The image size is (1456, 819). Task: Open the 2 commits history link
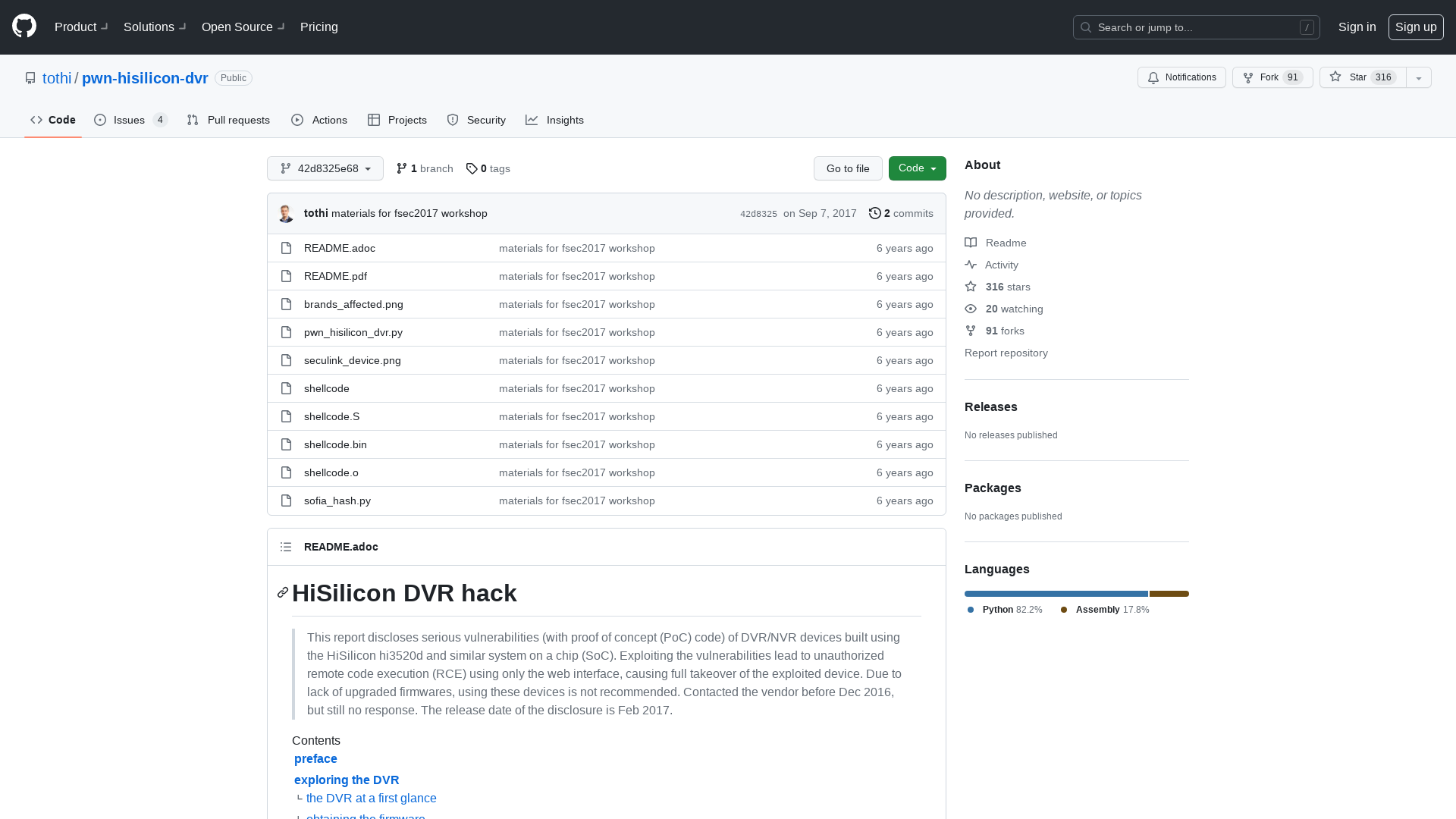[x=901, y=213]
